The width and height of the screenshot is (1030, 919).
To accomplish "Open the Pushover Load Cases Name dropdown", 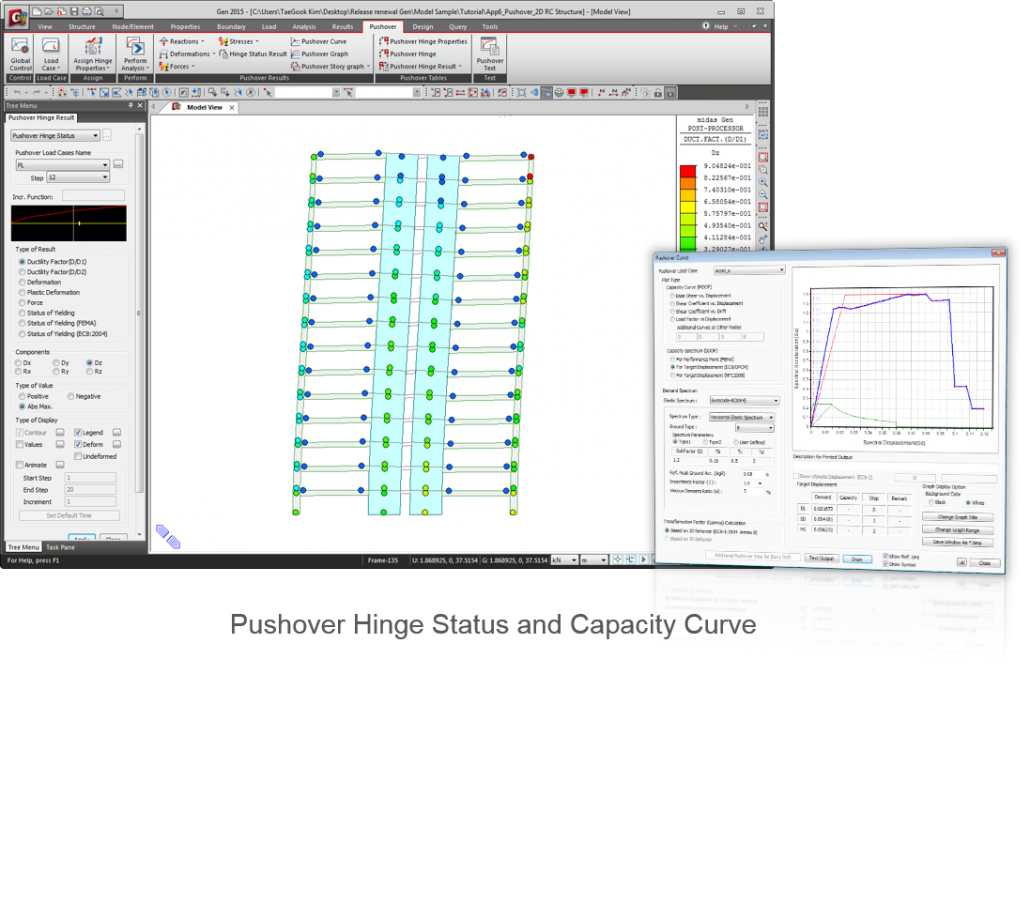I will [x=62, y=165].
